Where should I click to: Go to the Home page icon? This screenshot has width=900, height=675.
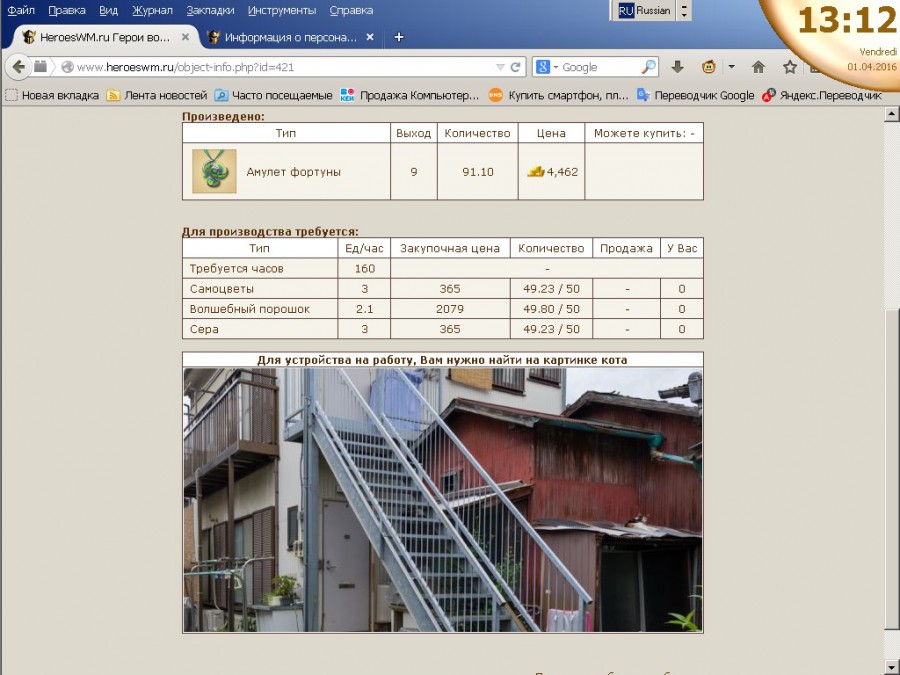(x=758, y=67)
